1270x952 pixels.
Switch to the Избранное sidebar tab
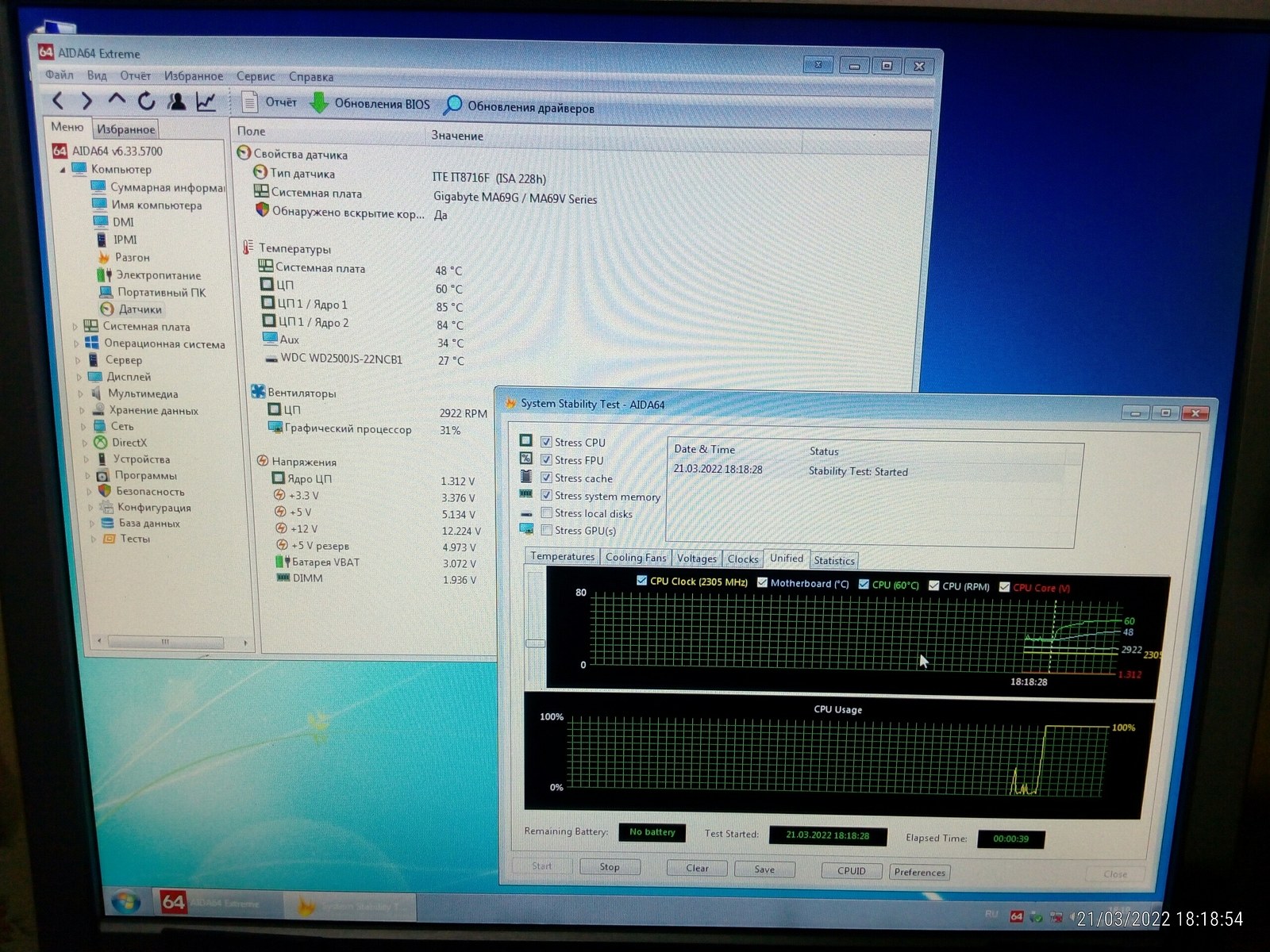click(126, 129)
